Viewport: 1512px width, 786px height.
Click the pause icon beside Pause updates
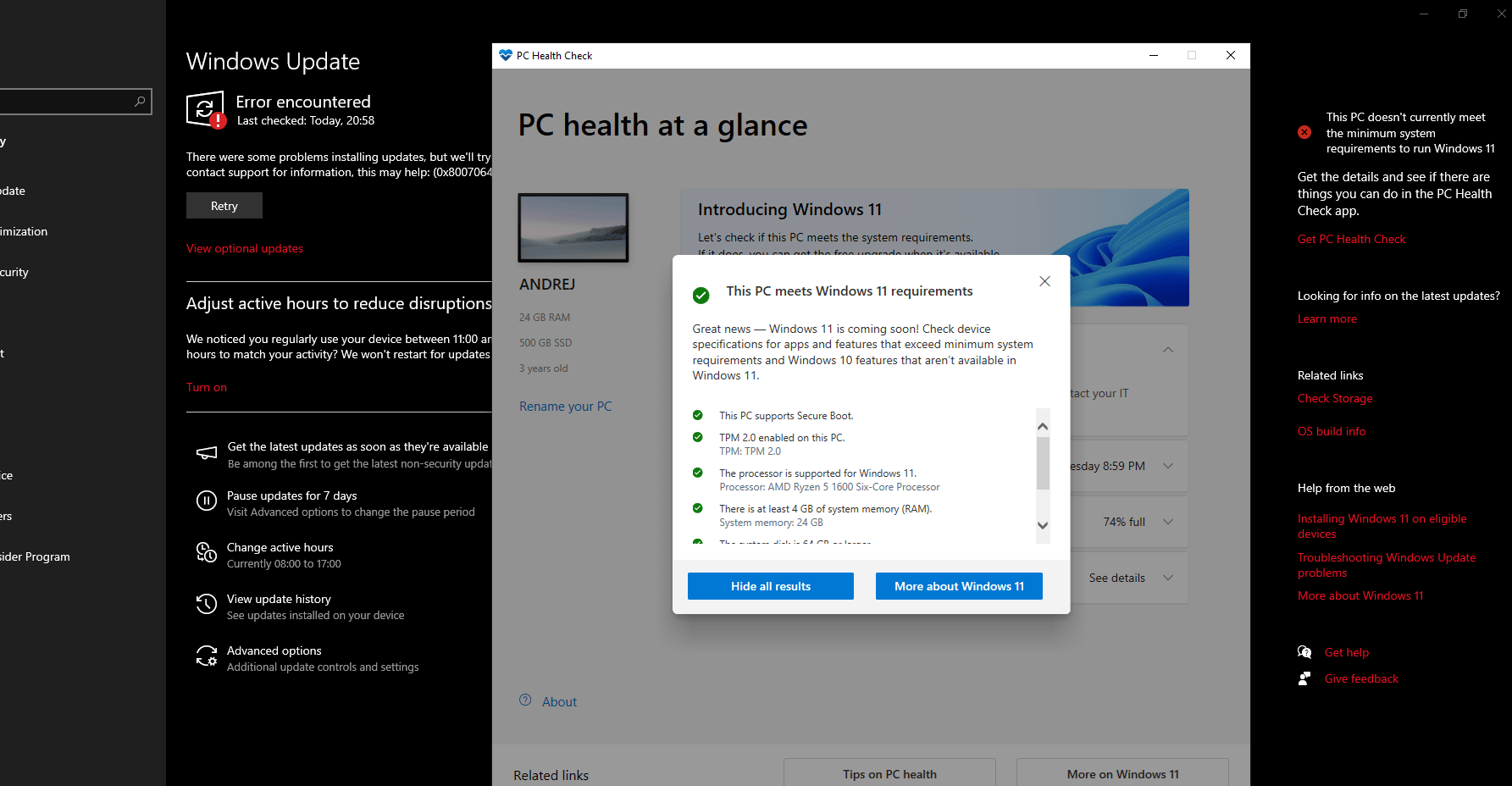click(207, 501)
